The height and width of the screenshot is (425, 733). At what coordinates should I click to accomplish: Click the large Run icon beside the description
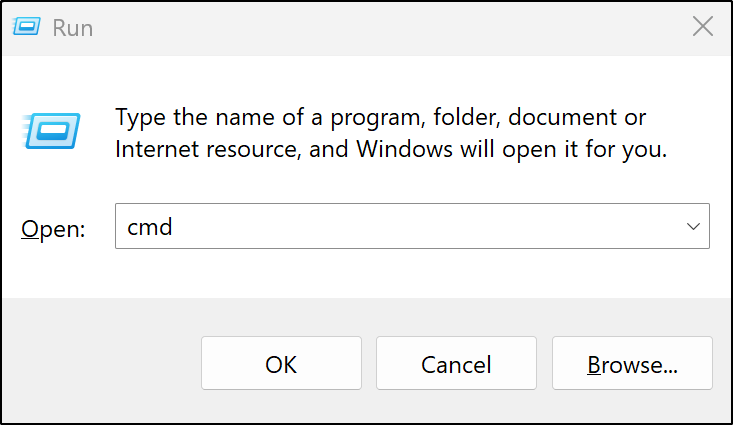pyautogui.click(x=51, y=131)
